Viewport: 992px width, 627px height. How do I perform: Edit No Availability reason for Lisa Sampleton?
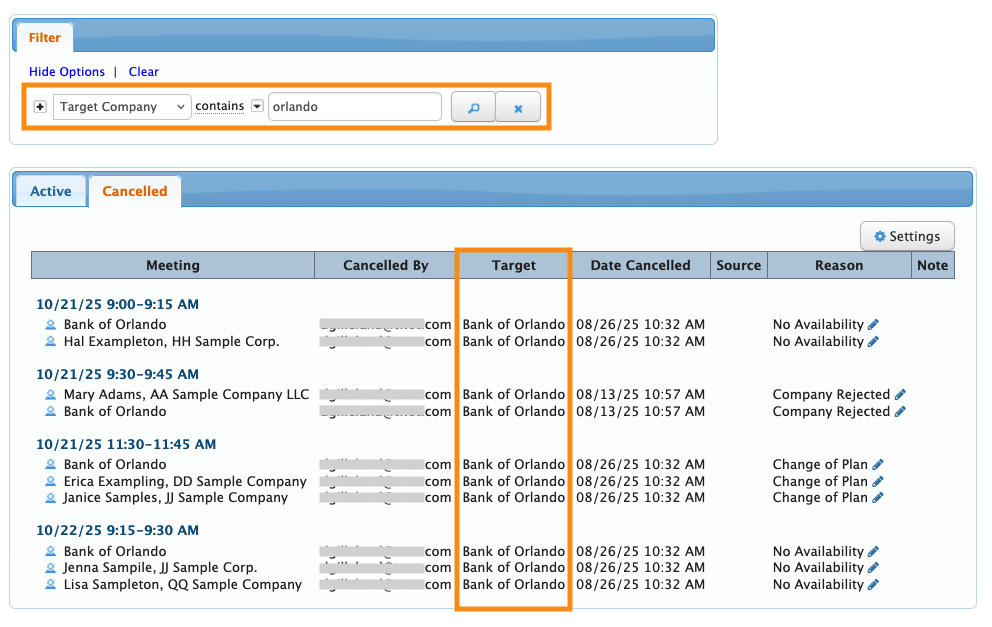tap(873, 585)
